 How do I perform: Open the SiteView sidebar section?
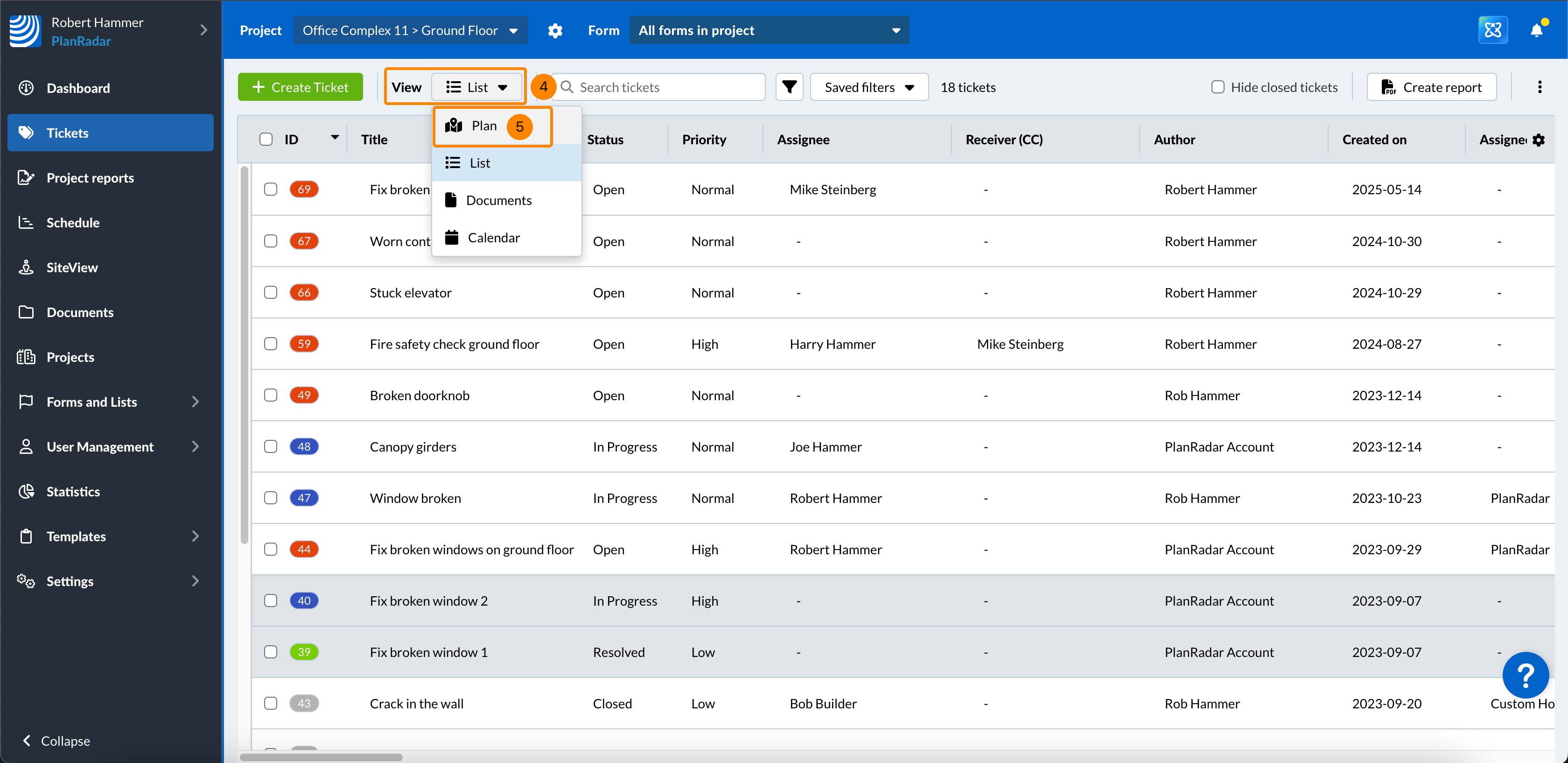72,267
